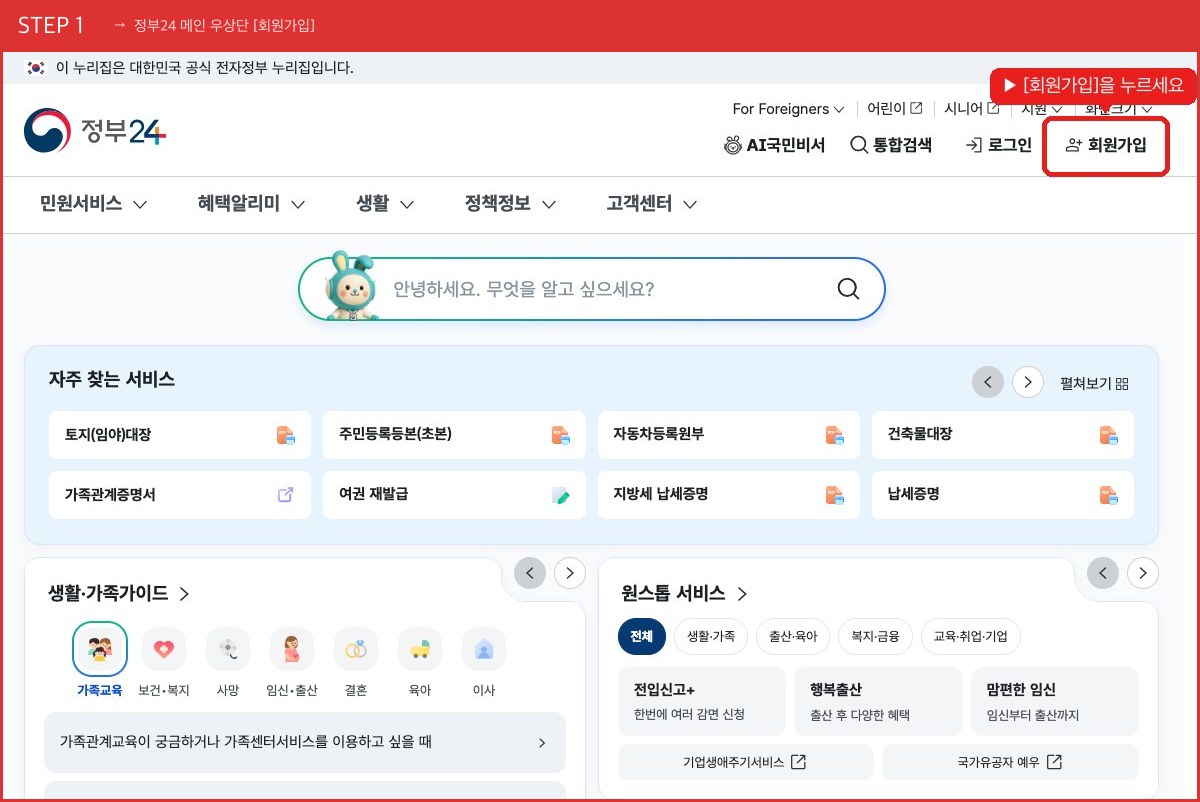Screen dimensions: 1200x802
Task: Previous arrow in 원스톱 서비스 panel
Action: tap(1103, 573)
